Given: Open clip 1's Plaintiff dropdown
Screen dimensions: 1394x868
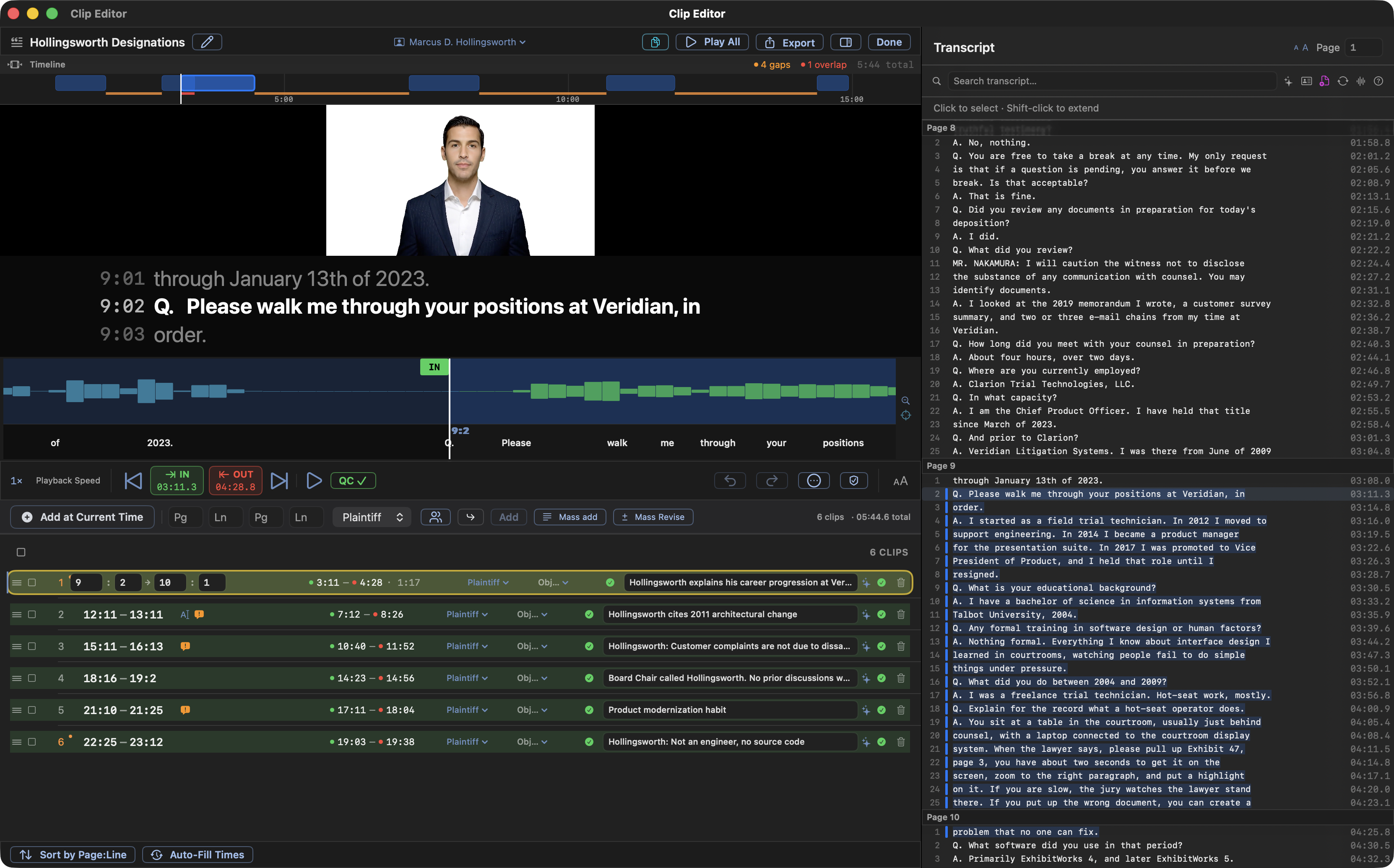Looking at the screenshot, I should pos(487,582).
